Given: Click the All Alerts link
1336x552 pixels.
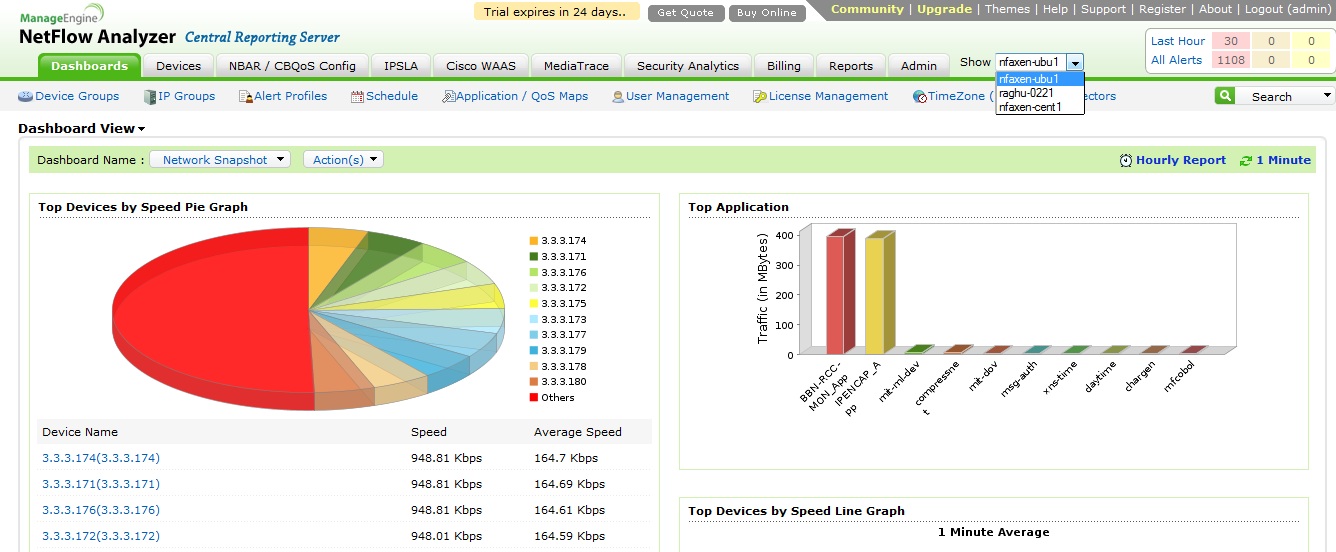Looking at the screenshot, I should pos(1176,60).
